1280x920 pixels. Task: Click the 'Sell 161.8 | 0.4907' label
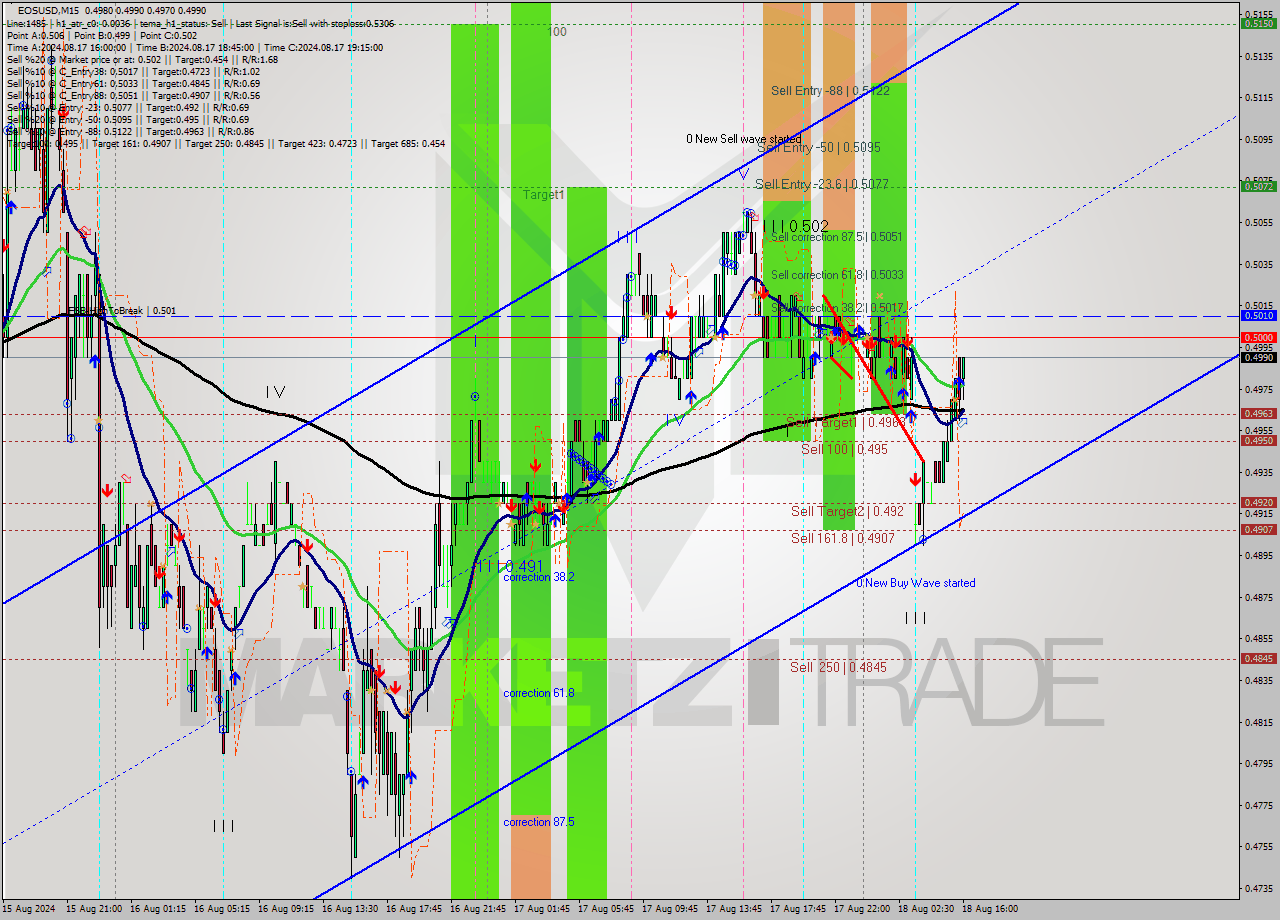tap(845, 537)
